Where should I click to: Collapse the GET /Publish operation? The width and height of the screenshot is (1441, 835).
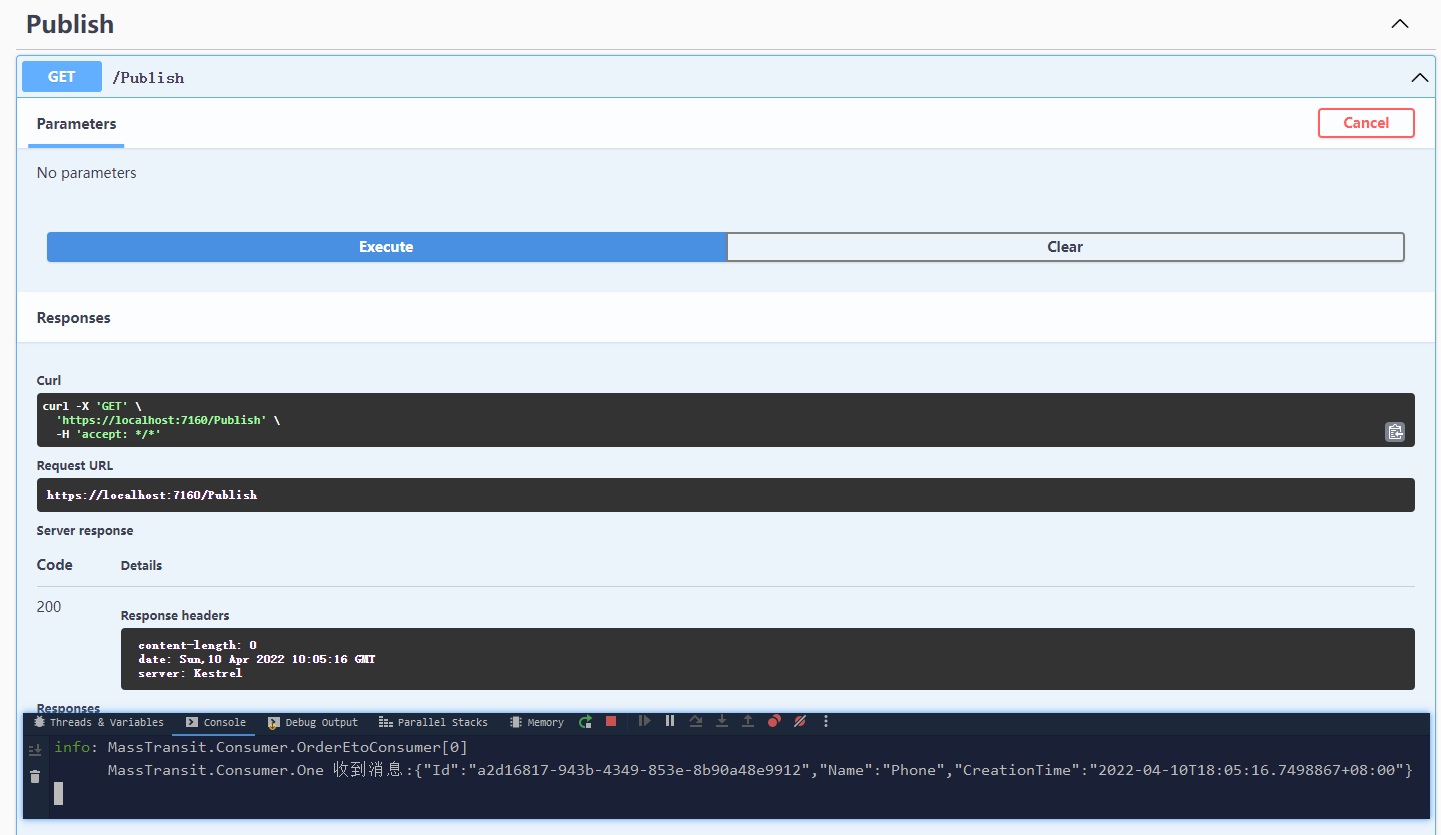(x=1419, y=77)
